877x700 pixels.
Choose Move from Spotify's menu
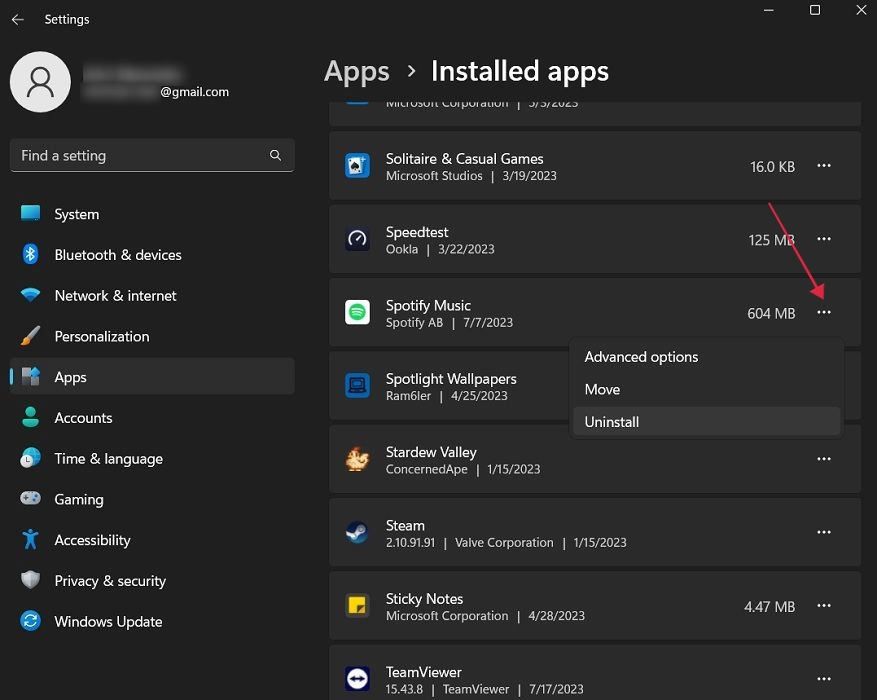click(x=602, y=389)
